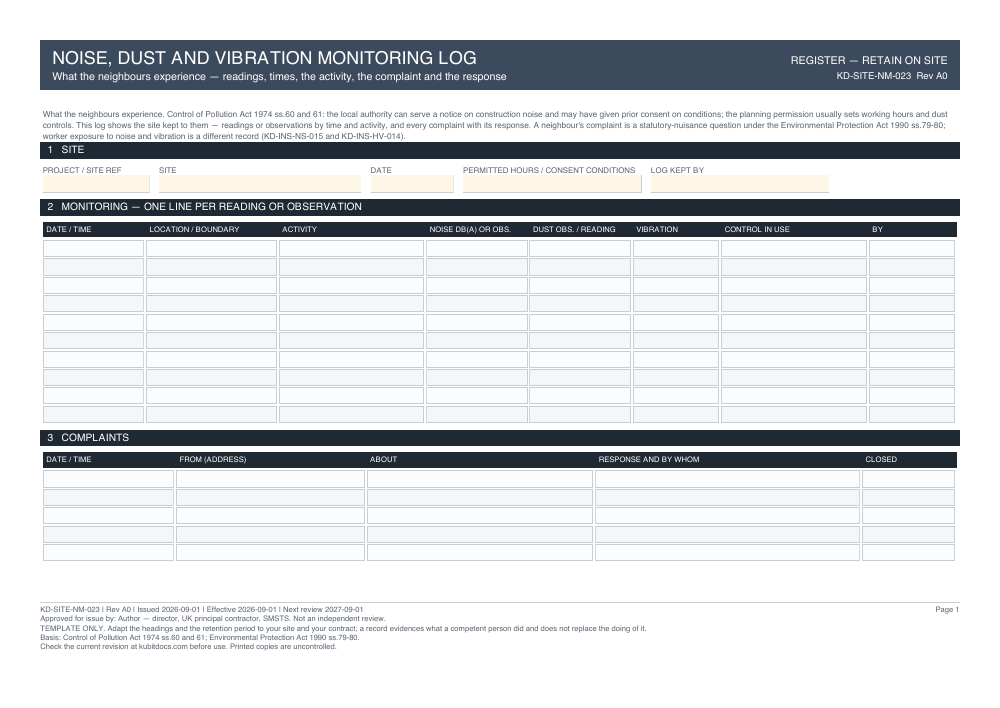
Task: Click the header subtitle 'What the neighbours experience — readings...'
Action: [x=279, y=77]
